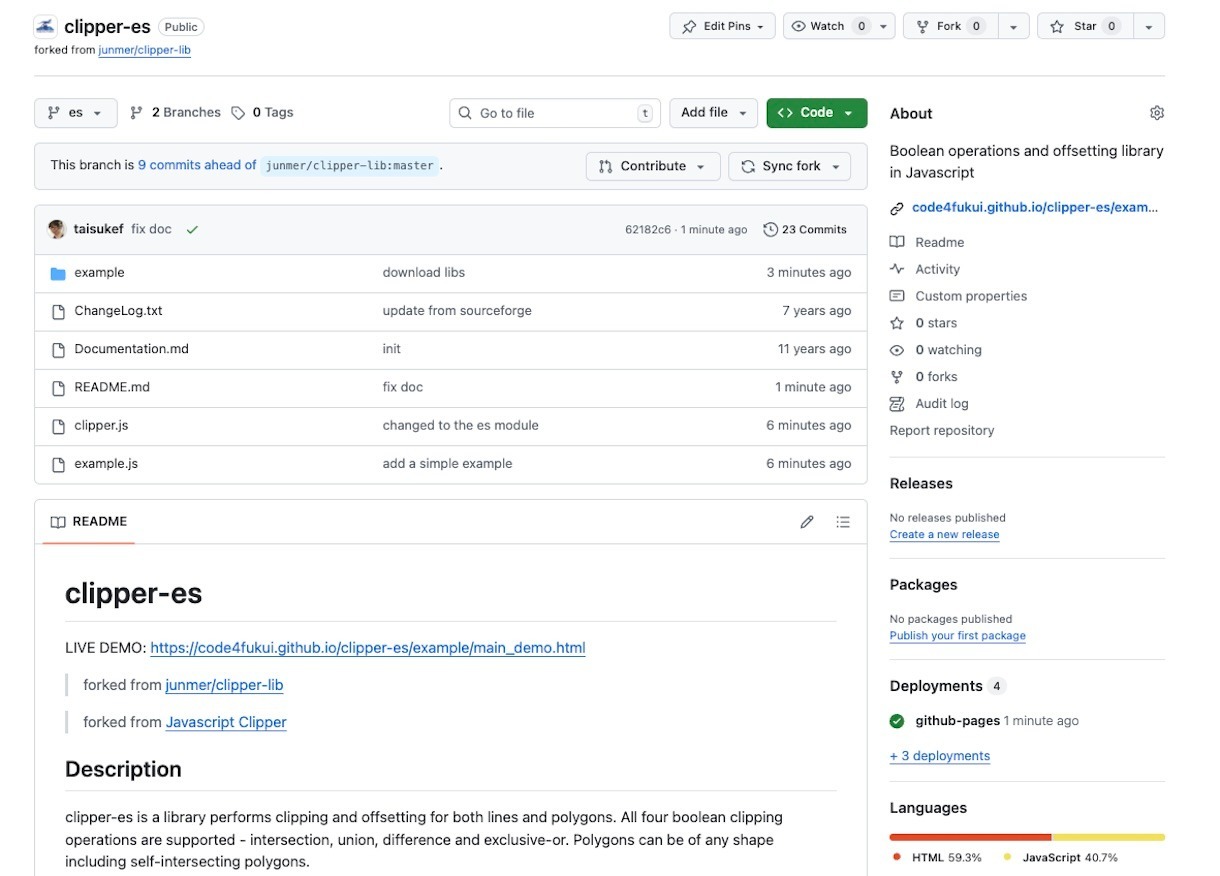Click the 'Create a new release' link

point(944,534)
